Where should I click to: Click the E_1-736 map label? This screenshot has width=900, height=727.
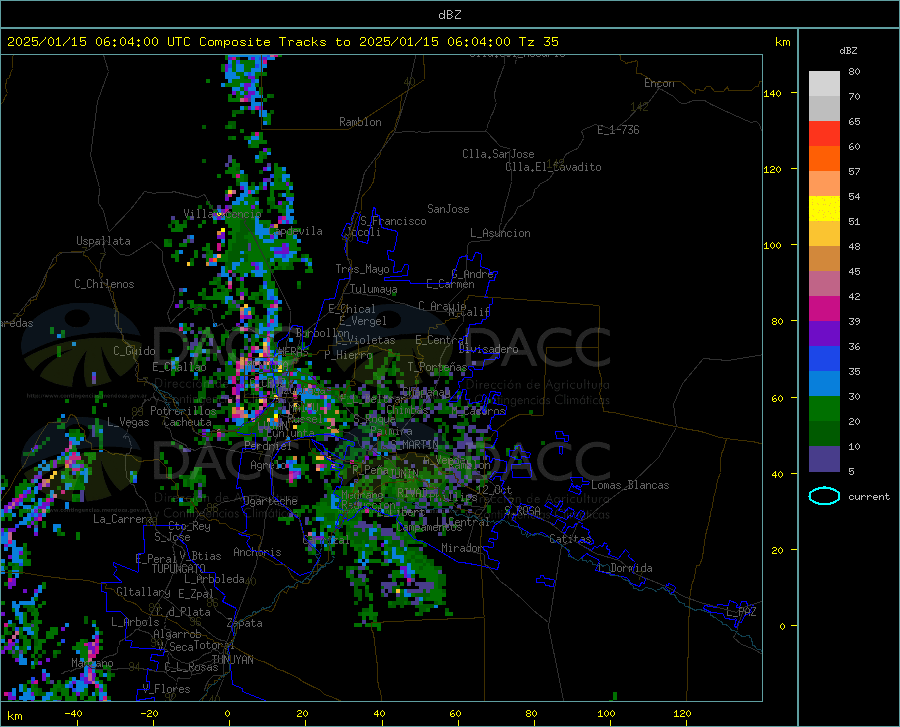tap(618, 130)
